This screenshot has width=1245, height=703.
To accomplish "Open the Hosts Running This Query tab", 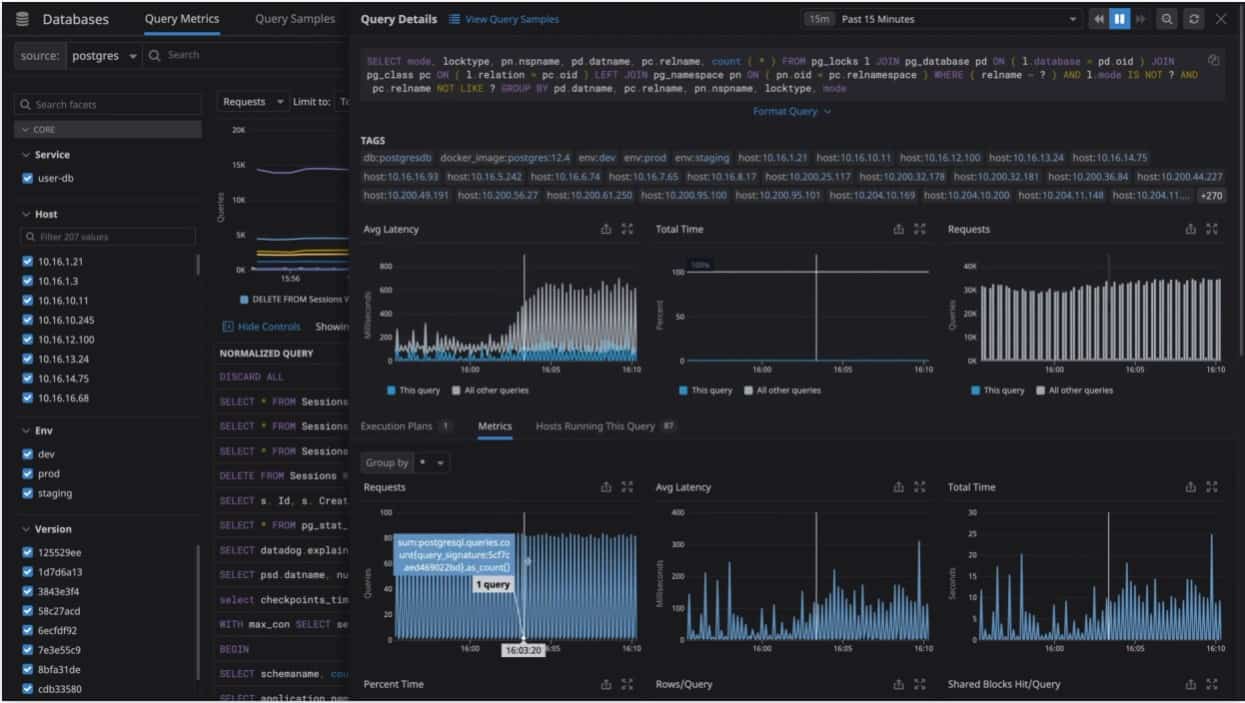I will point(606,426).
